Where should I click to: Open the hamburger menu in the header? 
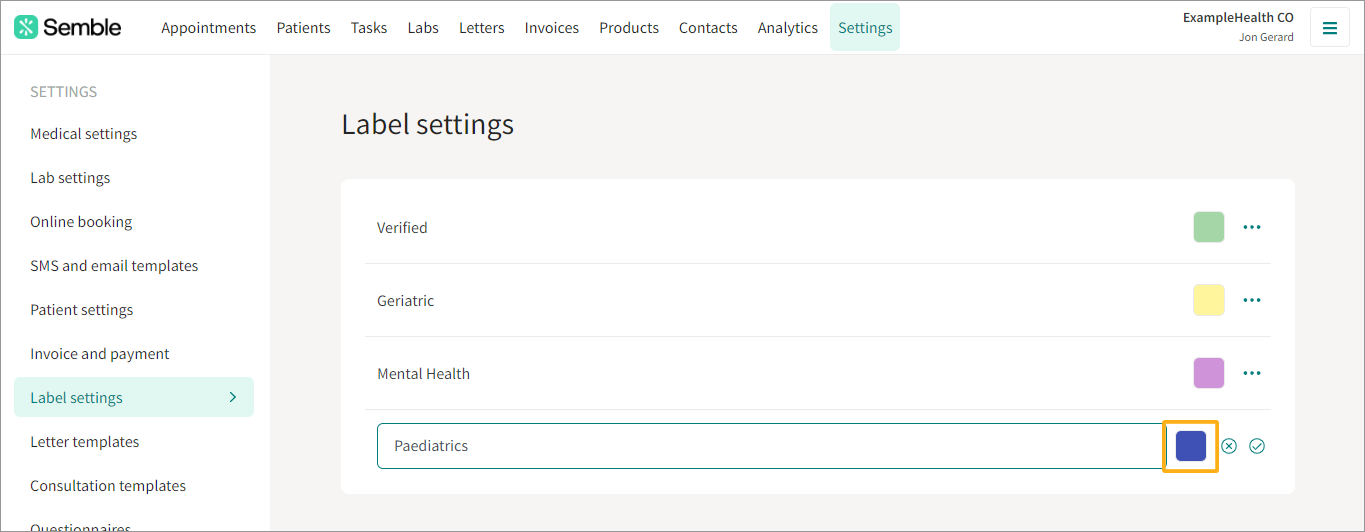(1329, 28)
